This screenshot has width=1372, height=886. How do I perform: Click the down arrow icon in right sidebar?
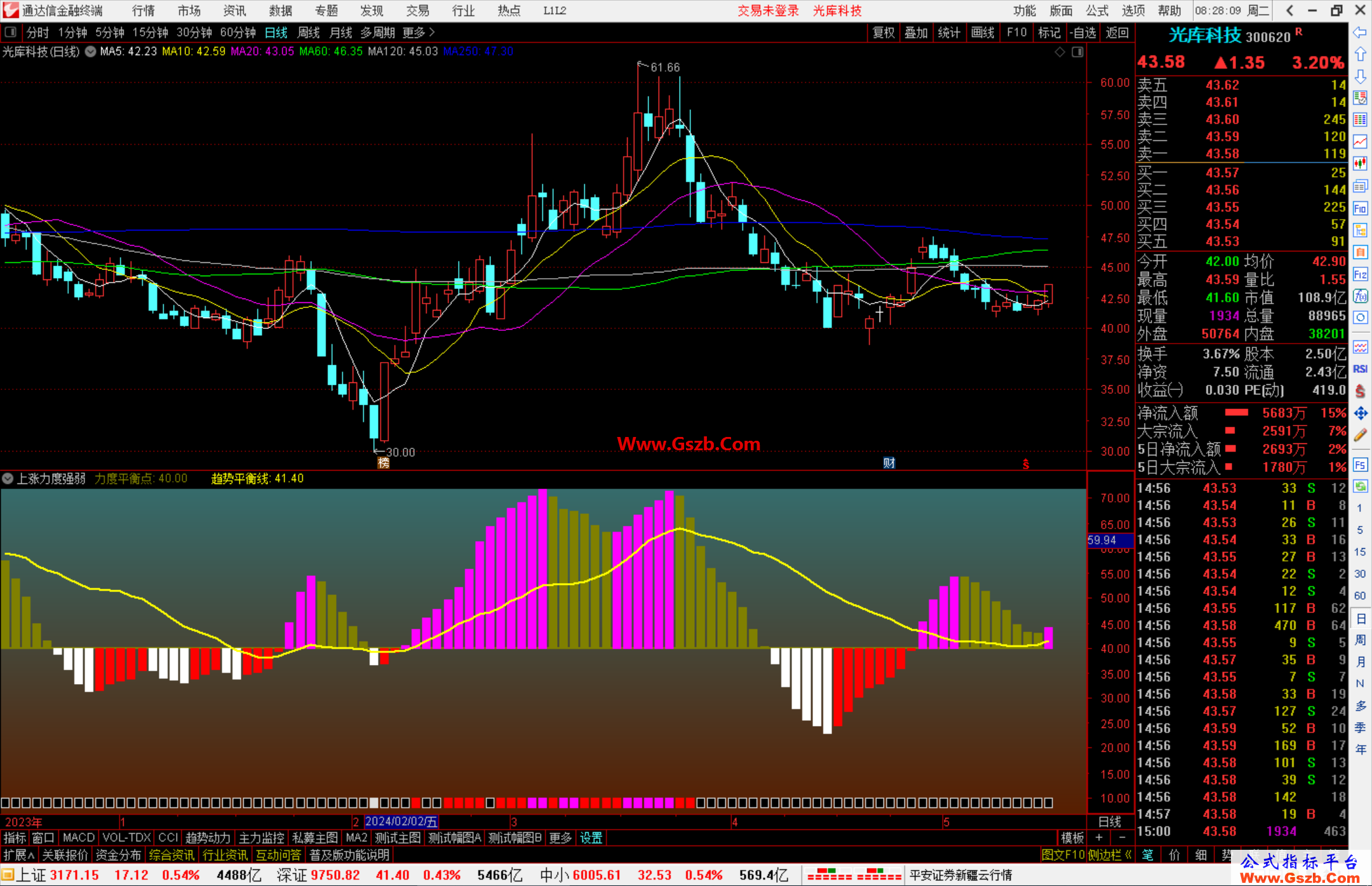pos(1360,76)
